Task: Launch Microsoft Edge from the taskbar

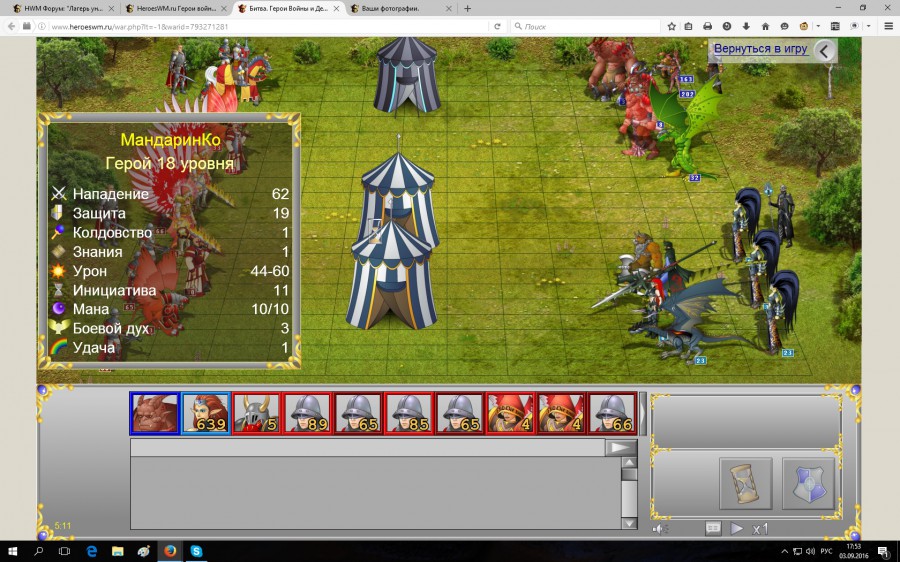Action: click(x=91, y=551)
